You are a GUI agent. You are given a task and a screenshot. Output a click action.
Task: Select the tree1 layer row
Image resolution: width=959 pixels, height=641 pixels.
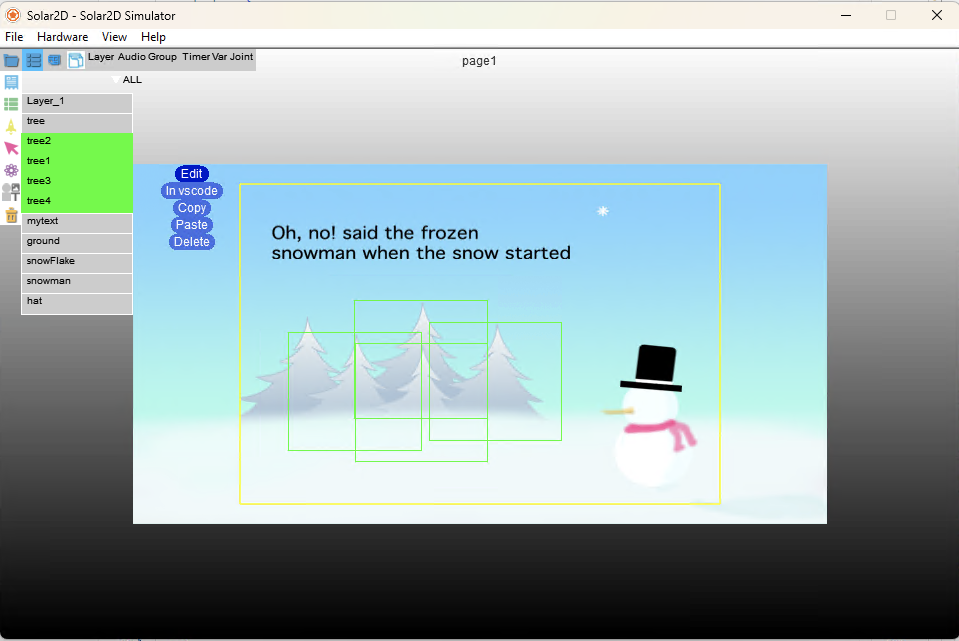pos(77,163)
